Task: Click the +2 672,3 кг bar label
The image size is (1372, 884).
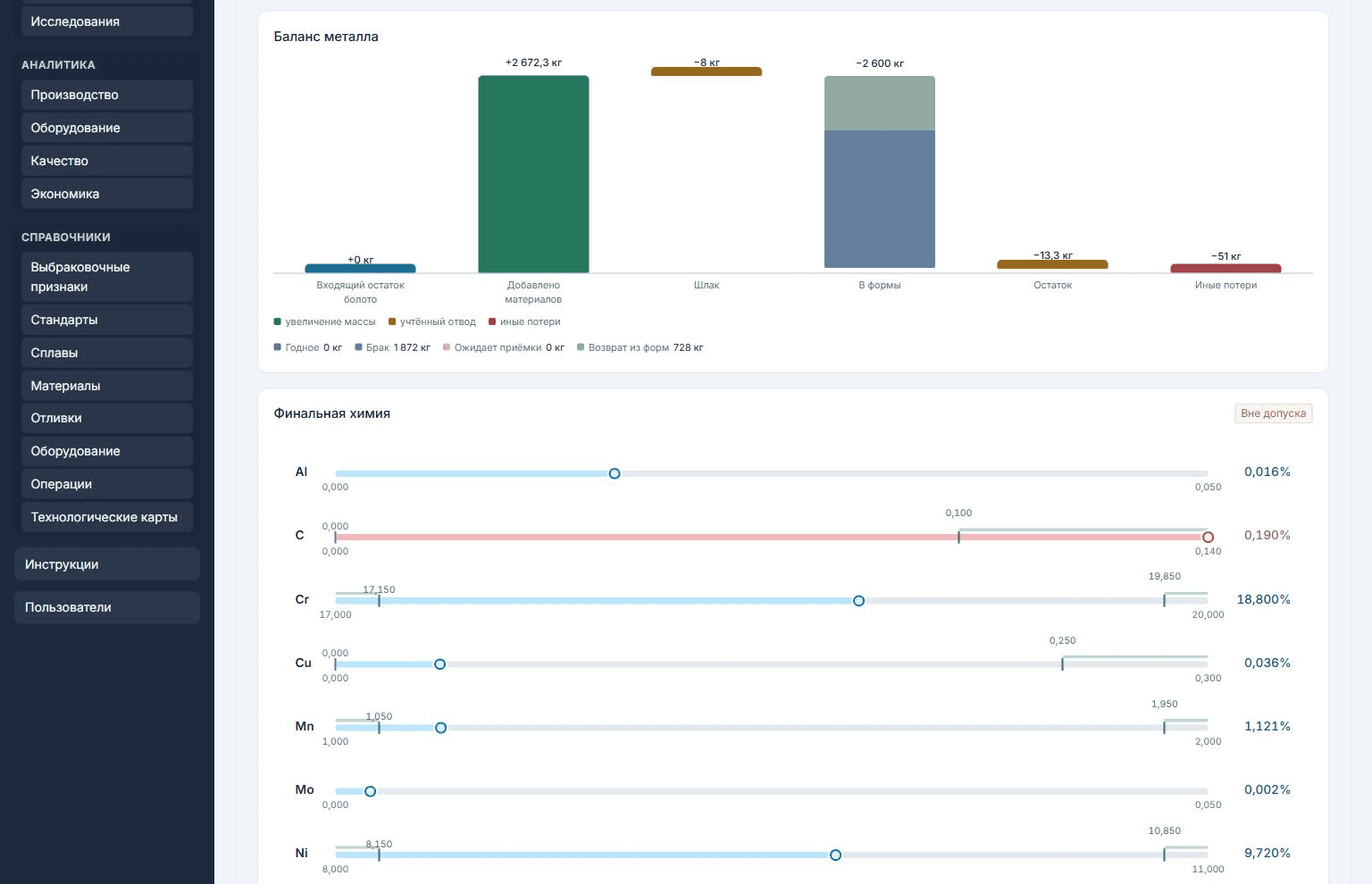Action: (533, 63)
